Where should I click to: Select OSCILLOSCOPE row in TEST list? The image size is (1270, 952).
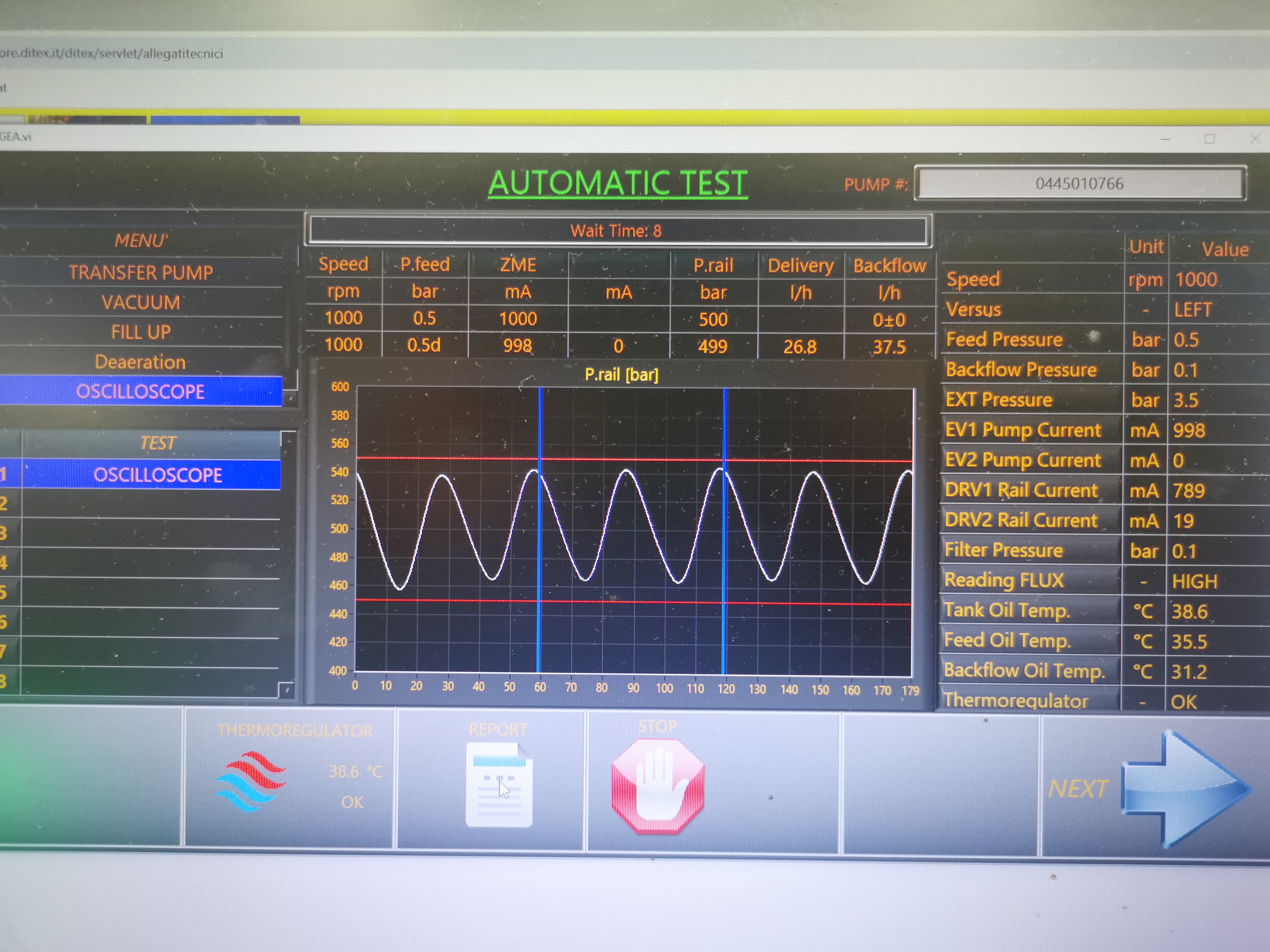(157, 475)
